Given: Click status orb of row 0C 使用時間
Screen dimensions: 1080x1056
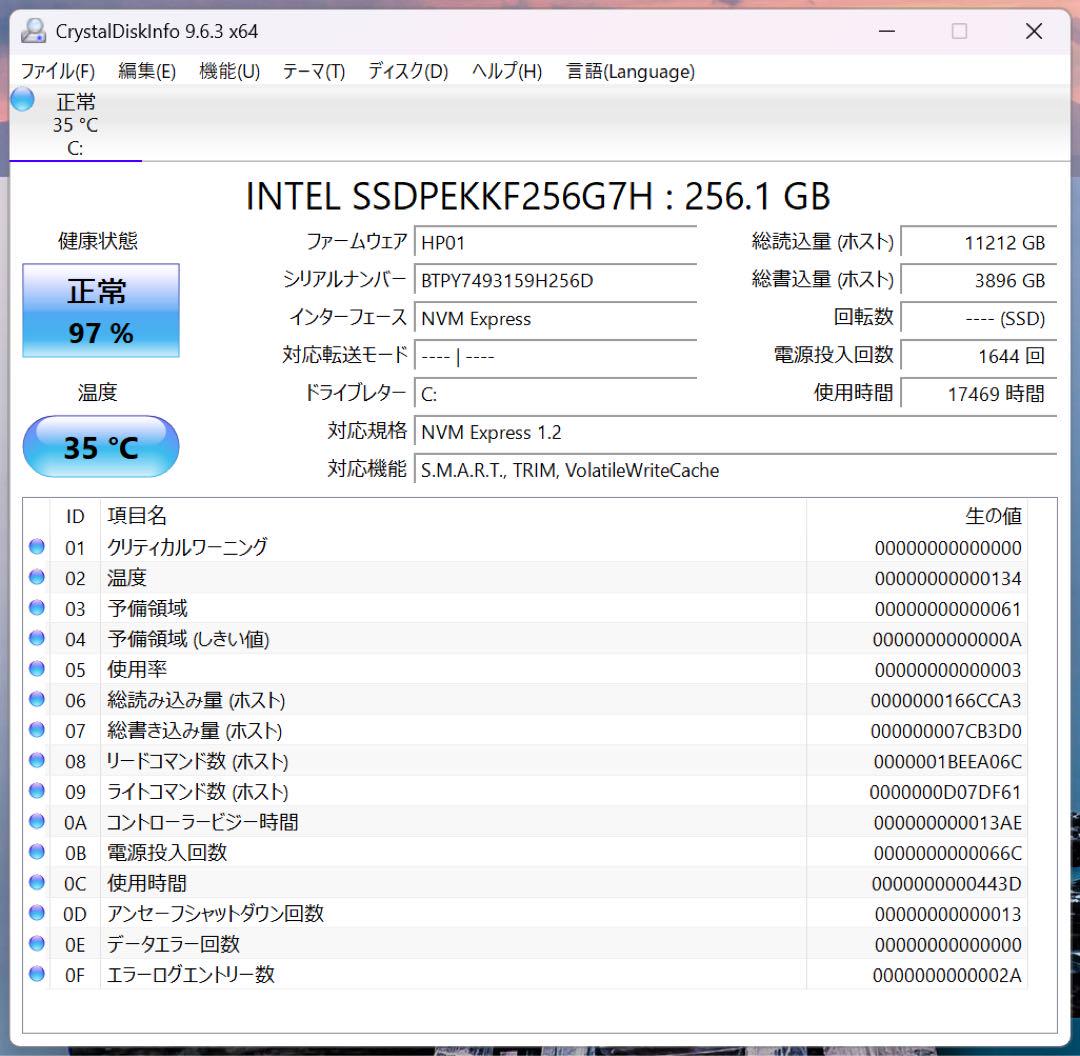Looking at the screenshot, I should point(37,882).
